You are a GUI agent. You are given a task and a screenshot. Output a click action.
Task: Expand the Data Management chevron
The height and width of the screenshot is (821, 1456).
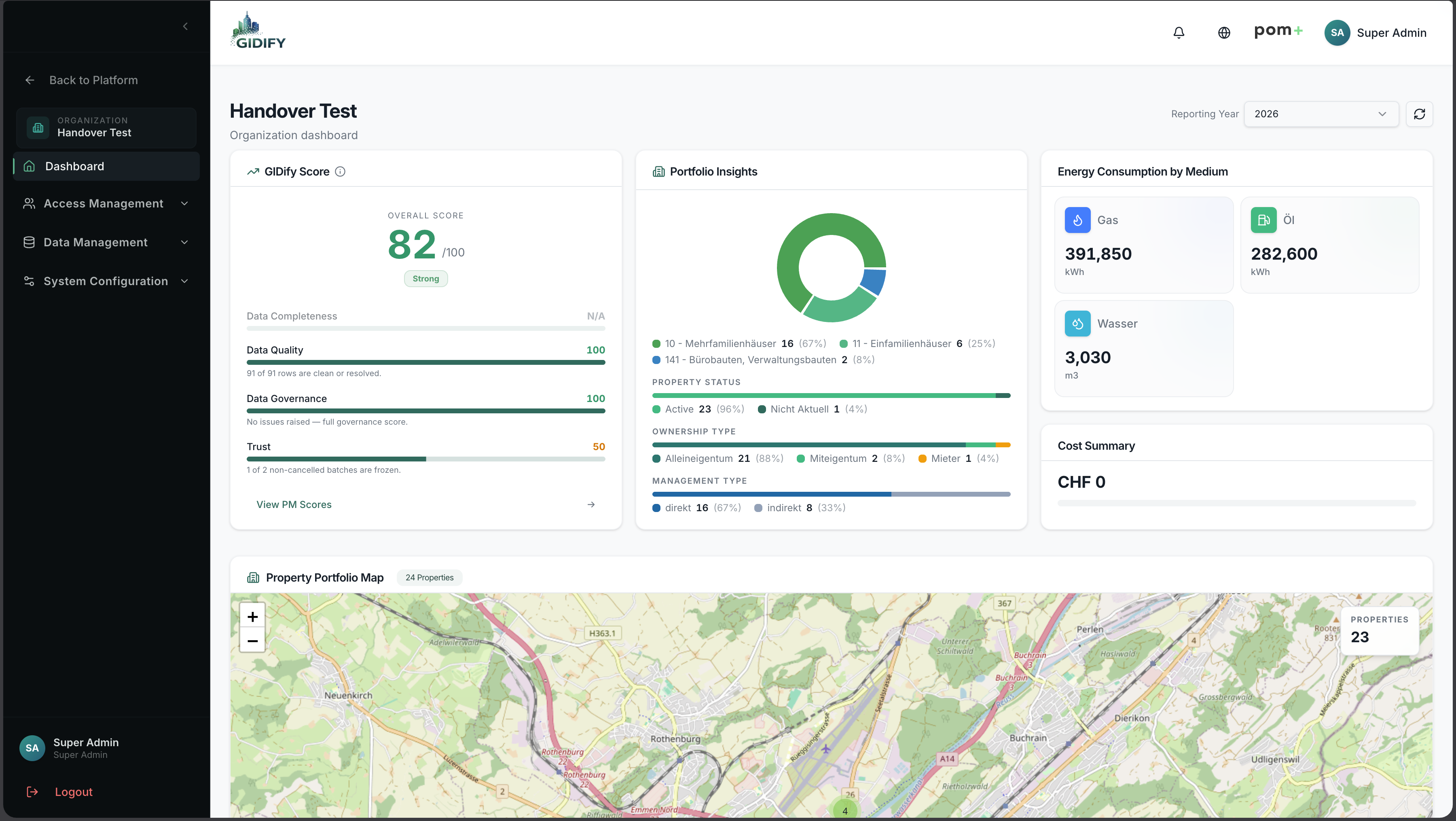pyautogui.click(x=184, y=242)
